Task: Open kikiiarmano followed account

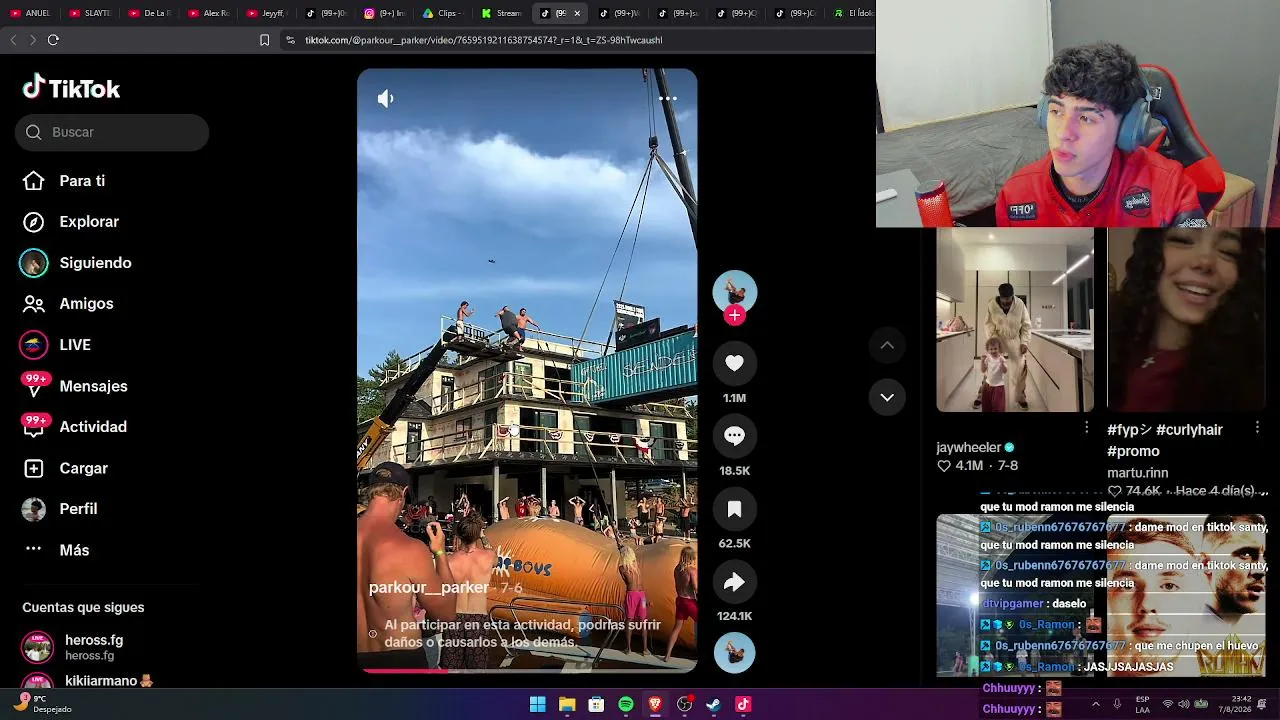Action: [109, 681]
